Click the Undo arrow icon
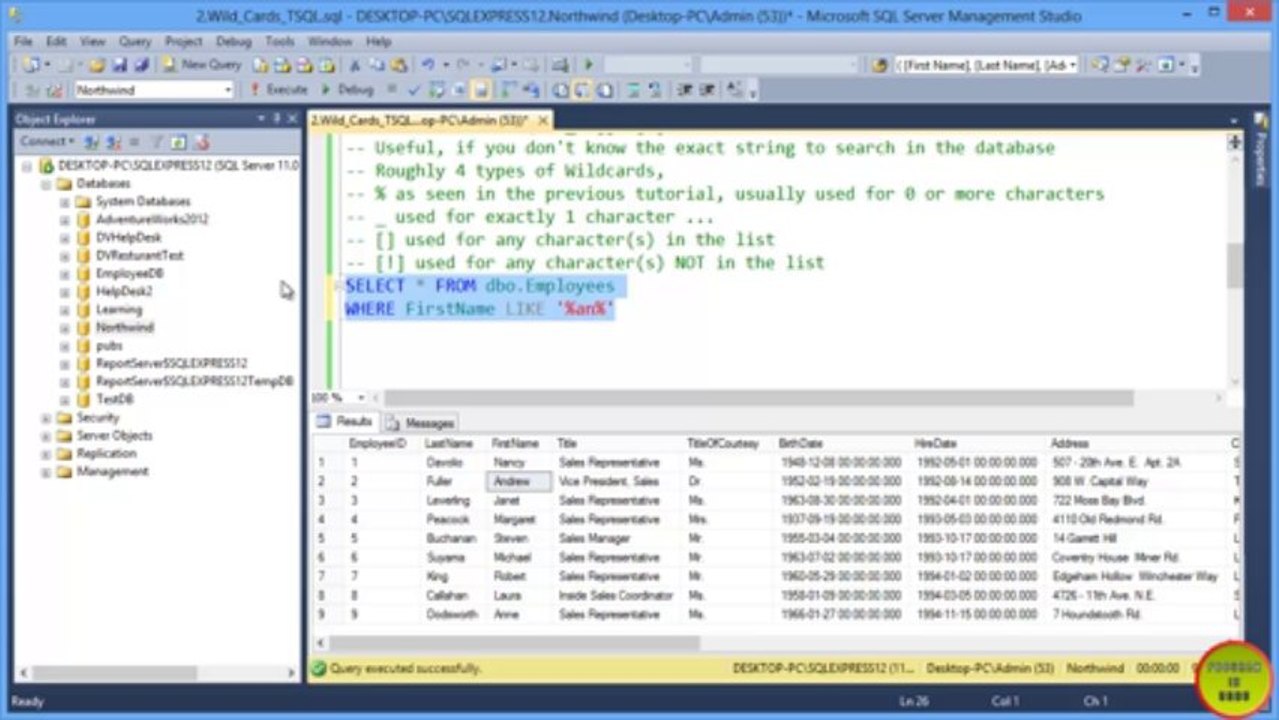This screenshot has width=1279, height=720. [427, 65]
